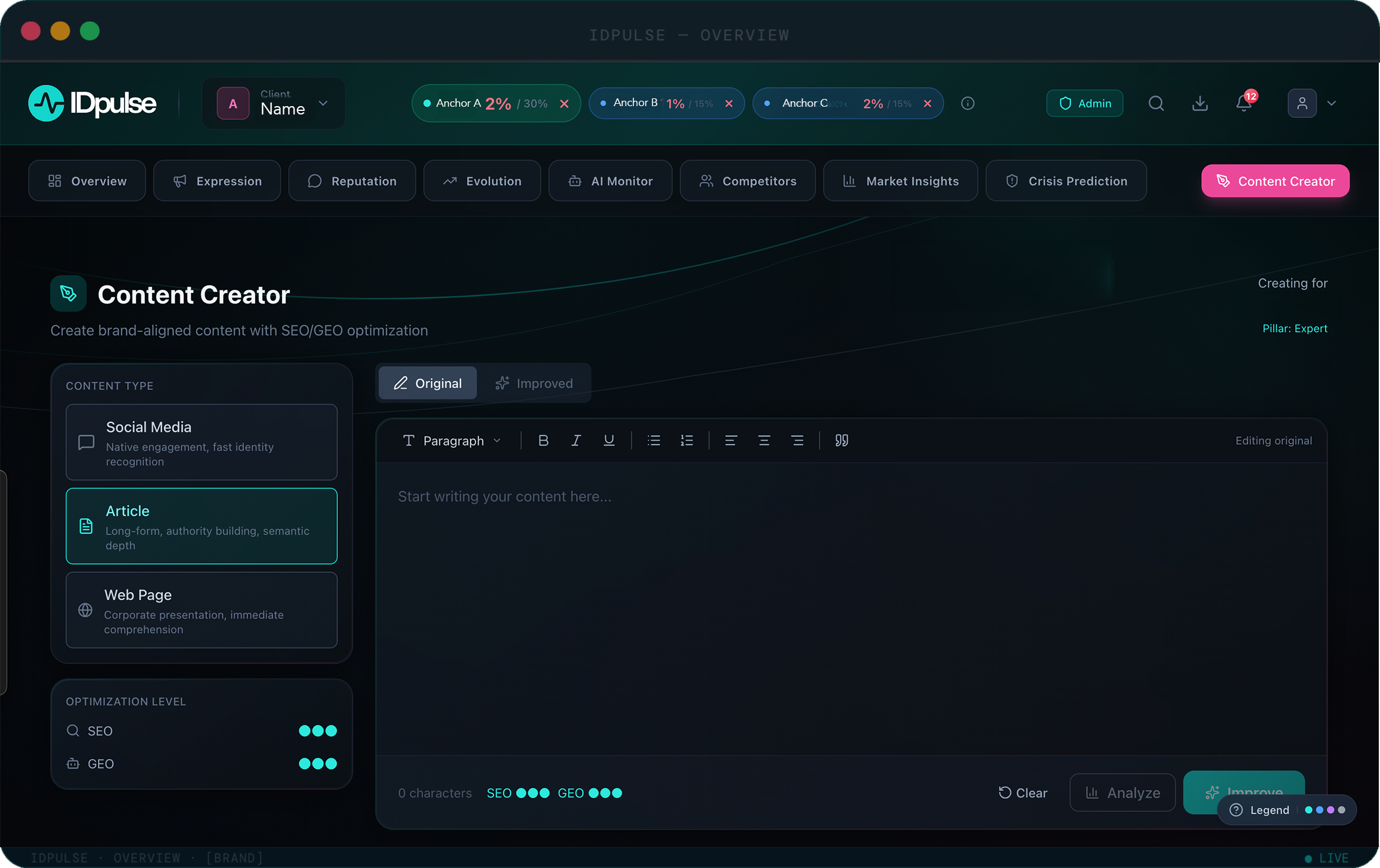Insert a block quote
Screen dimensions: 1380x868
coord(841,441)
